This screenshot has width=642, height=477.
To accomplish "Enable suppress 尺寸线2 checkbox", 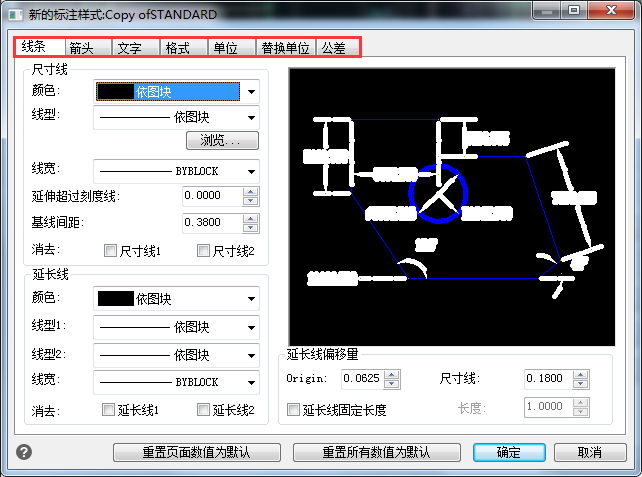I will tap(203, 251).
